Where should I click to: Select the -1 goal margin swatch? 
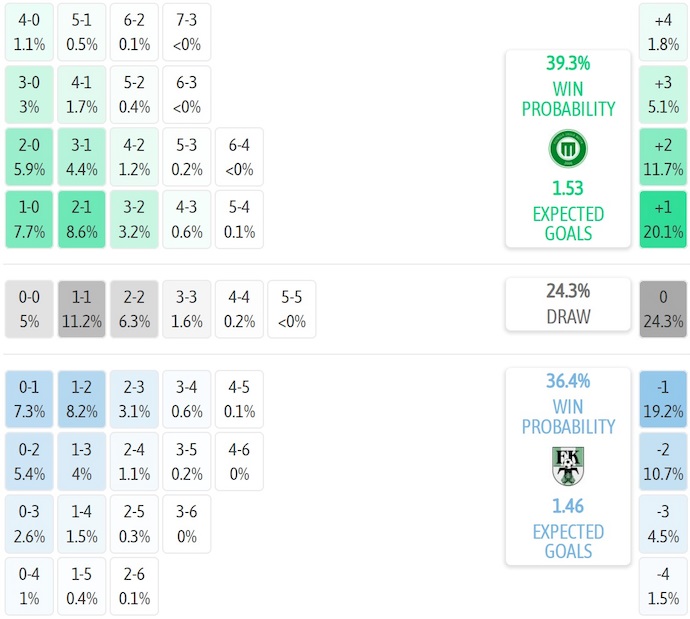[x=663, y=399]
